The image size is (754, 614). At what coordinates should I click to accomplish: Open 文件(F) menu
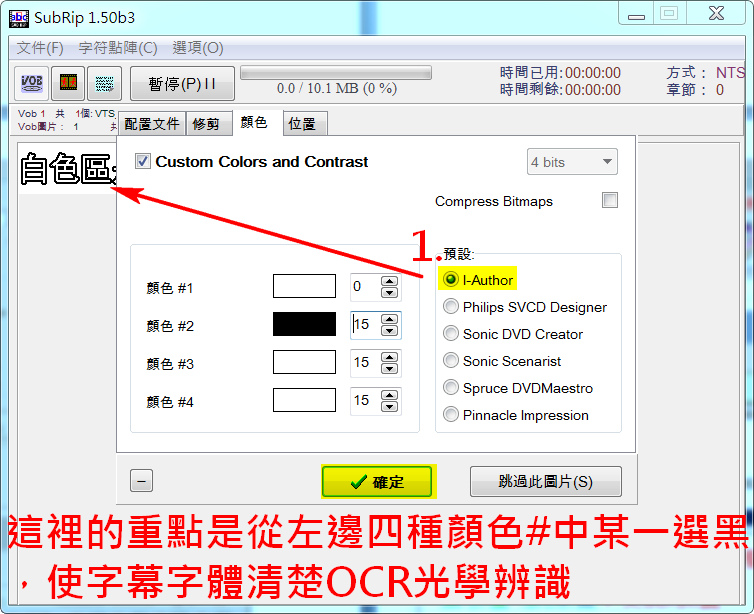pyautogui.click(x=40, y=48)
